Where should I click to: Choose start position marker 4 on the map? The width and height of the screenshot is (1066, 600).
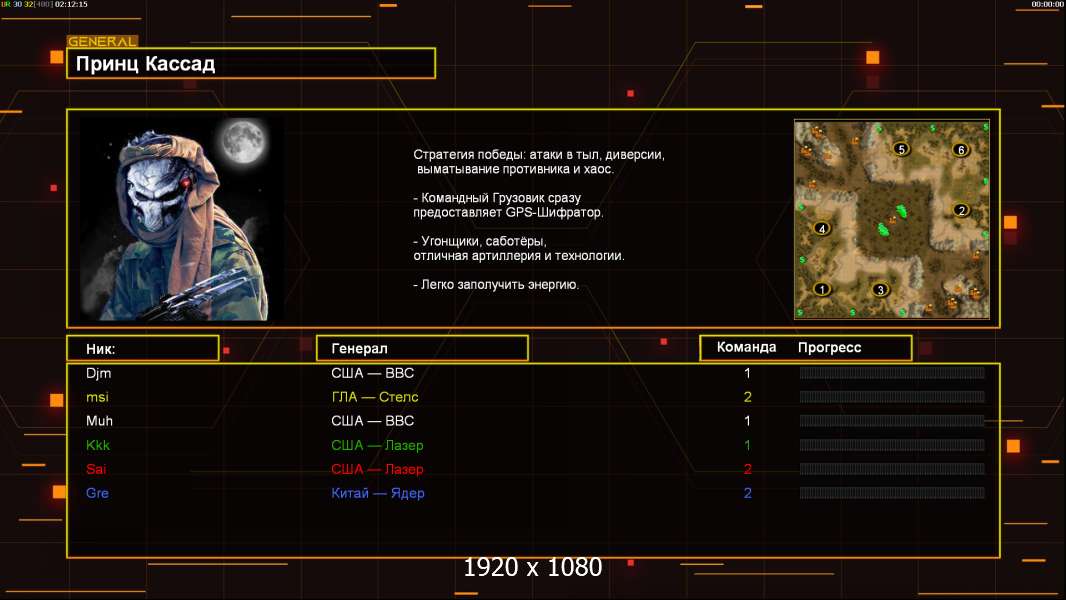822,229
